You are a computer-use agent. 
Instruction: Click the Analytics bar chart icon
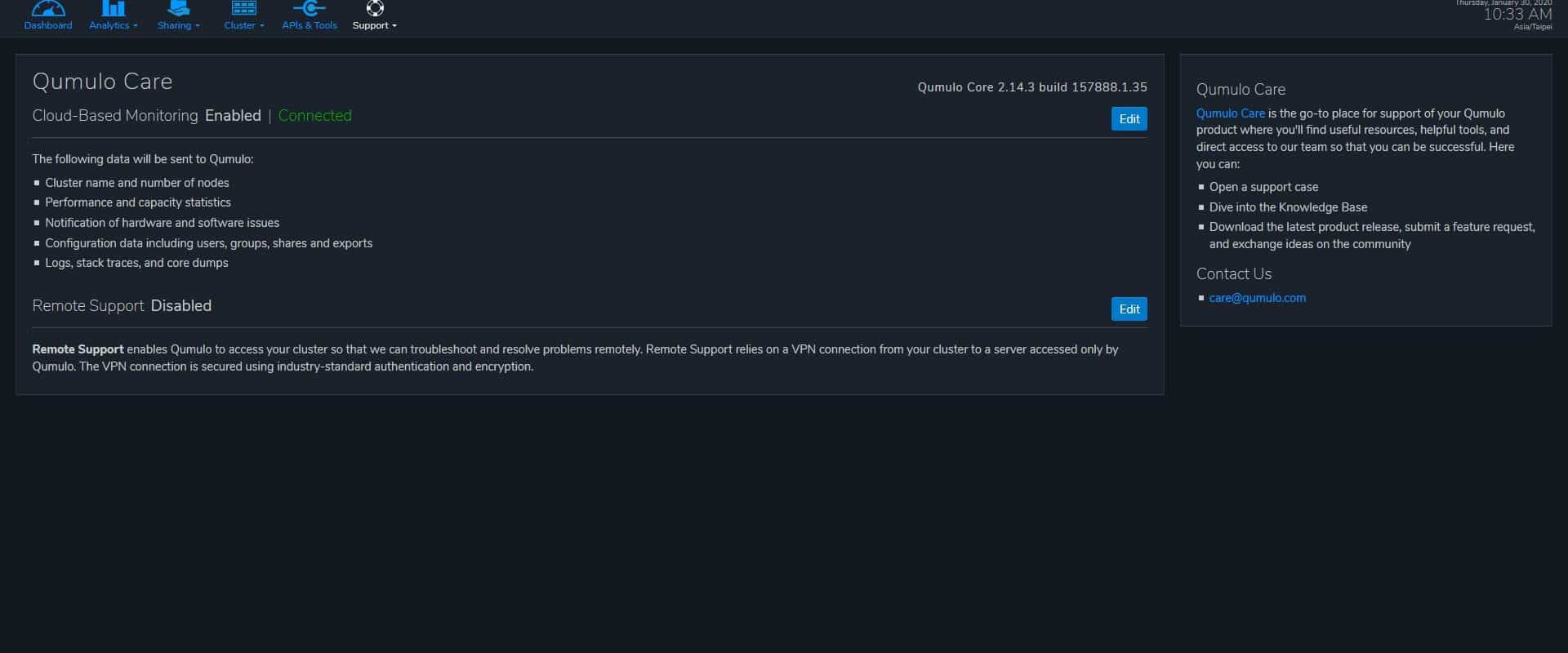tap(113, 8)
